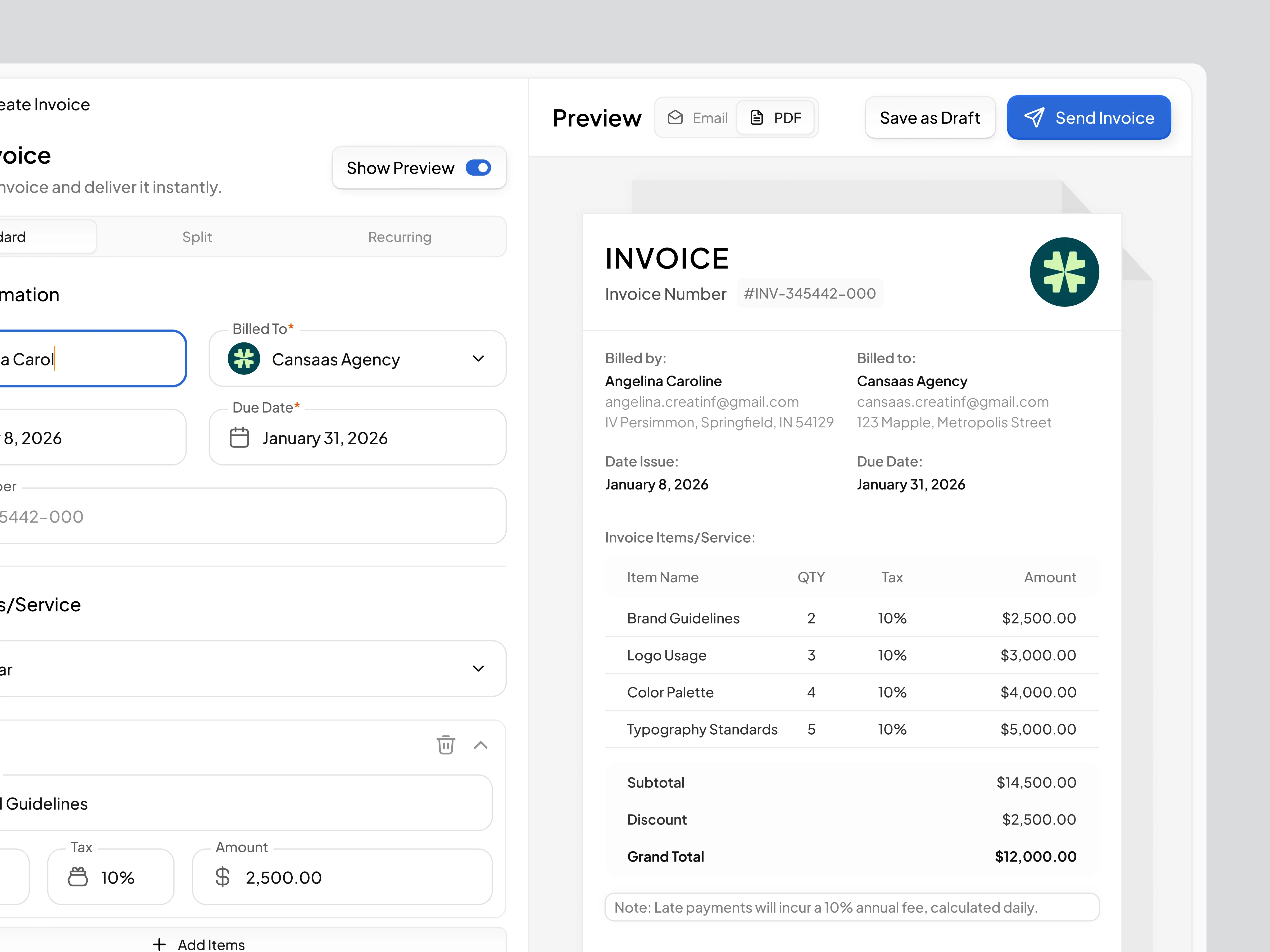Collapse the invoice item with up chevron
1270x952 pixels.
[480, 745]
